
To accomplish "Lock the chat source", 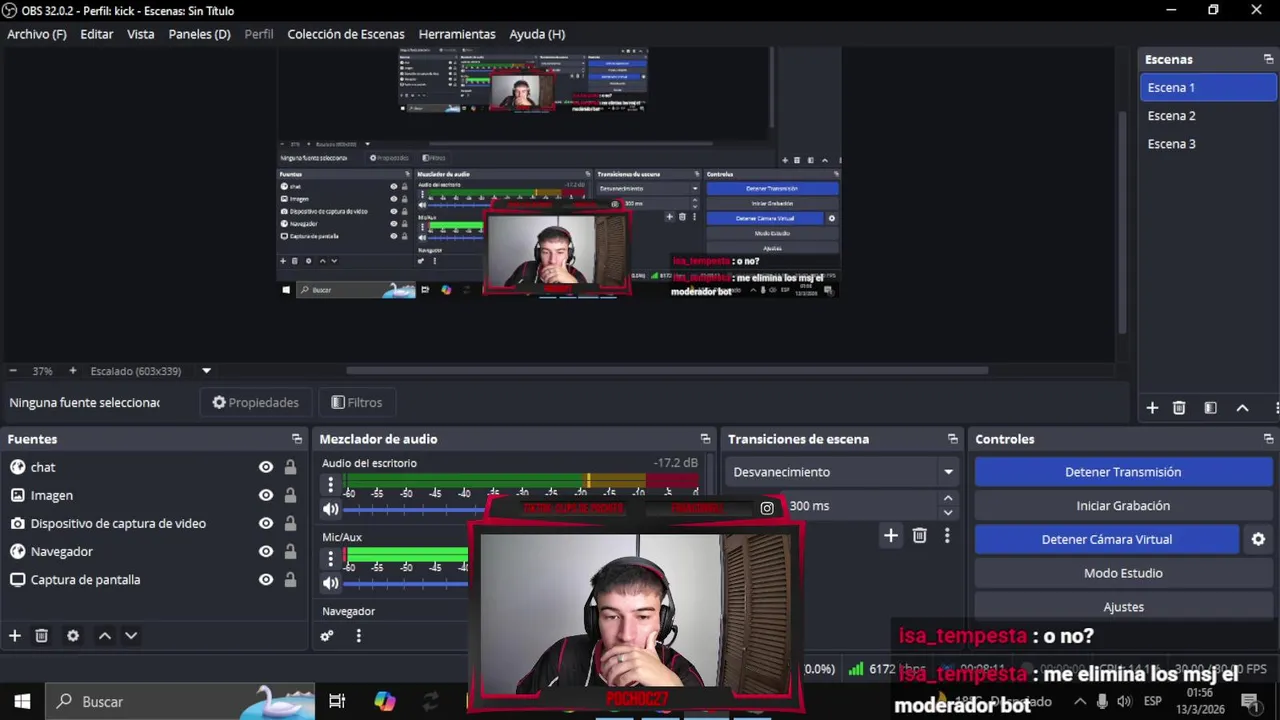I will (290, 467).
